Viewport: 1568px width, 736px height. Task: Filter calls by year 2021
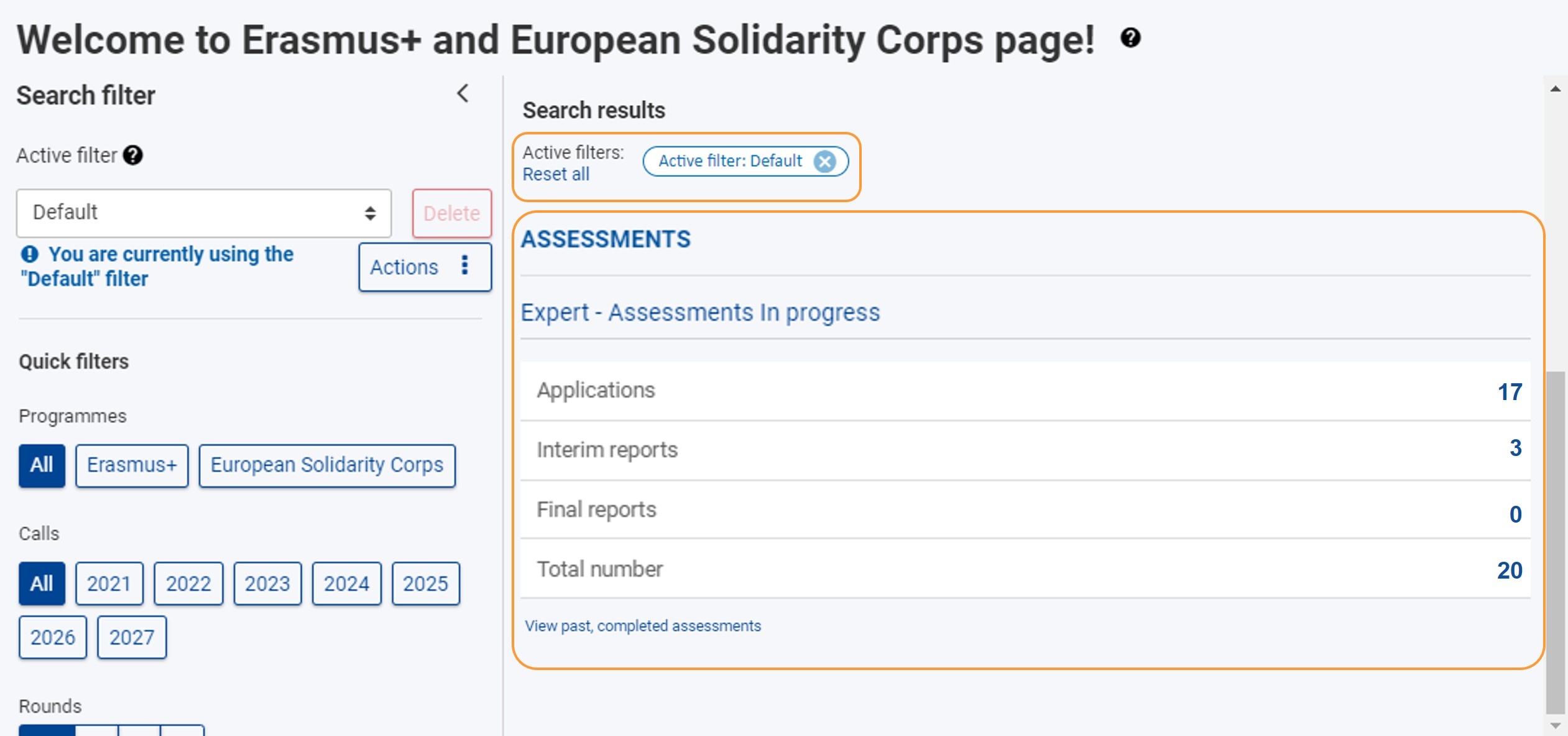tap(109, 584)
